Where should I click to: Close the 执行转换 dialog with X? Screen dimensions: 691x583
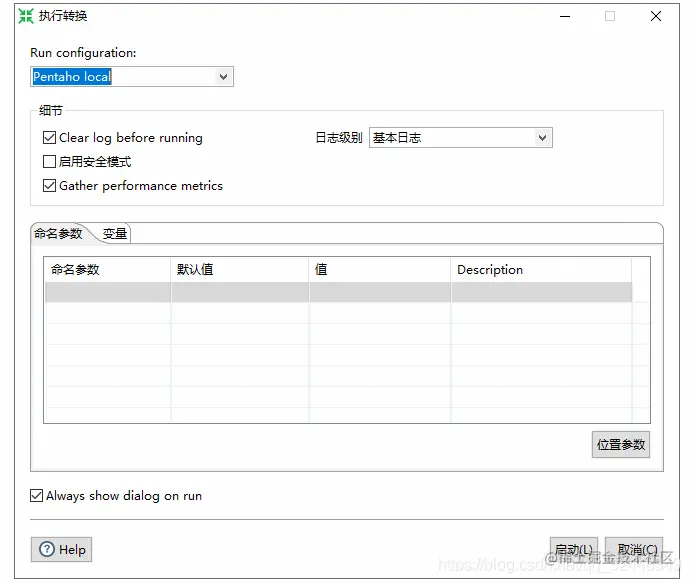pyautogui.click(x=656, y=16)
